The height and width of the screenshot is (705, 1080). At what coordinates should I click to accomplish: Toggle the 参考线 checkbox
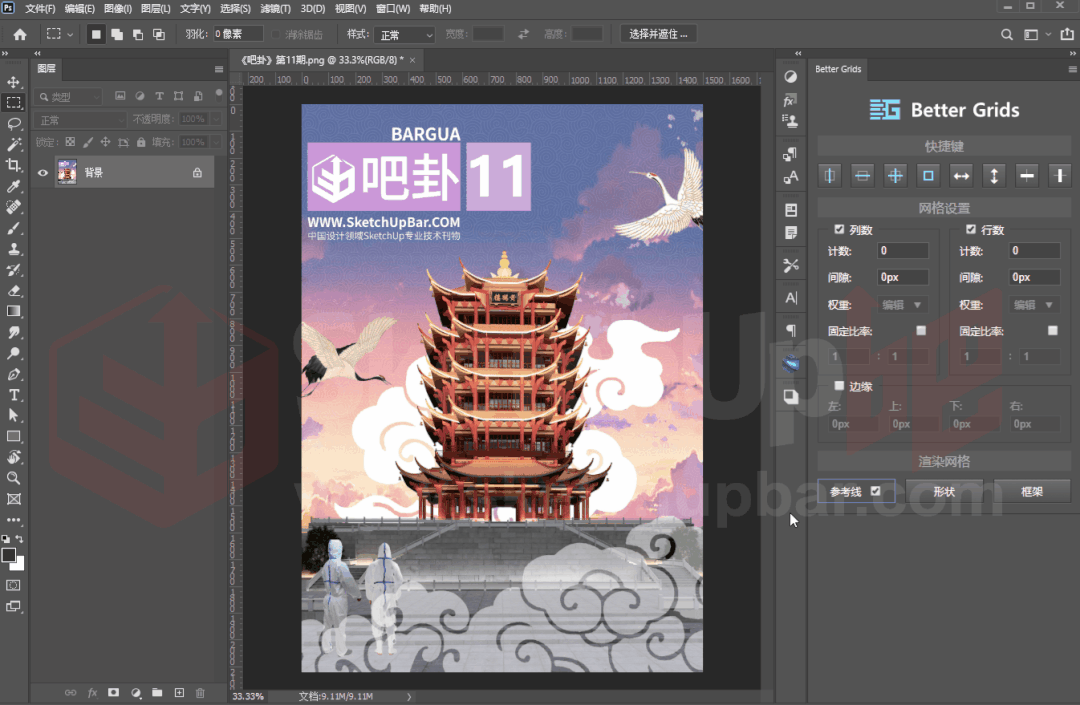point(875,491)
